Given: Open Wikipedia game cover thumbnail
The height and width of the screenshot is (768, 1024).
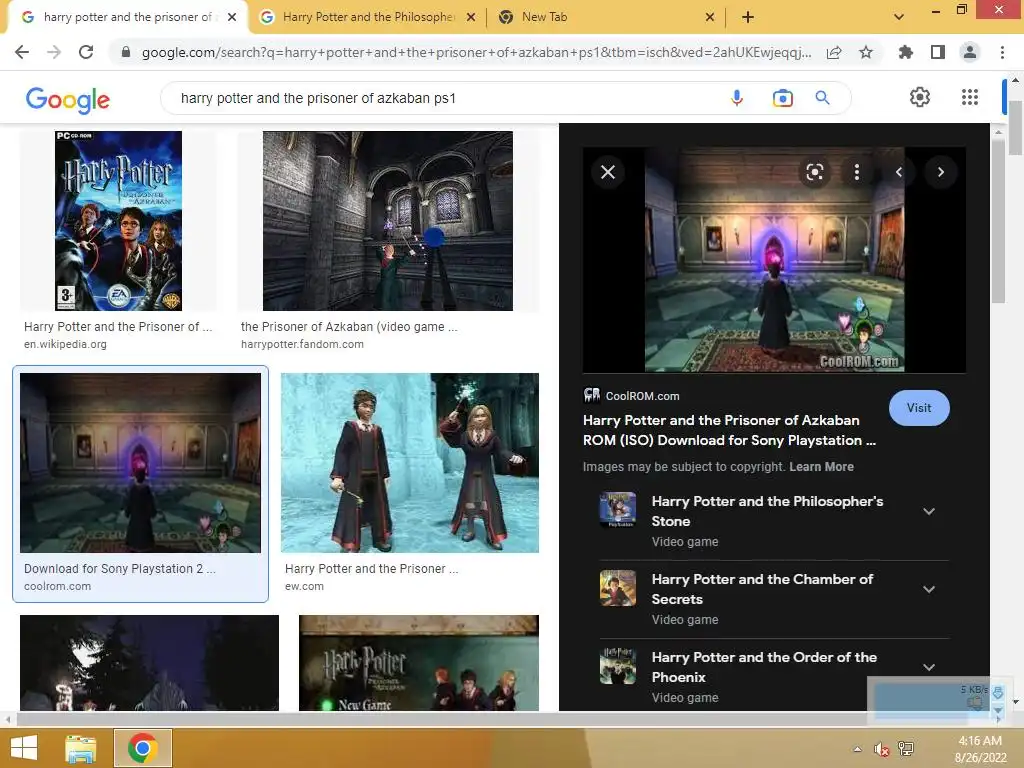Looking at the screenshot, I should [118, 221].
